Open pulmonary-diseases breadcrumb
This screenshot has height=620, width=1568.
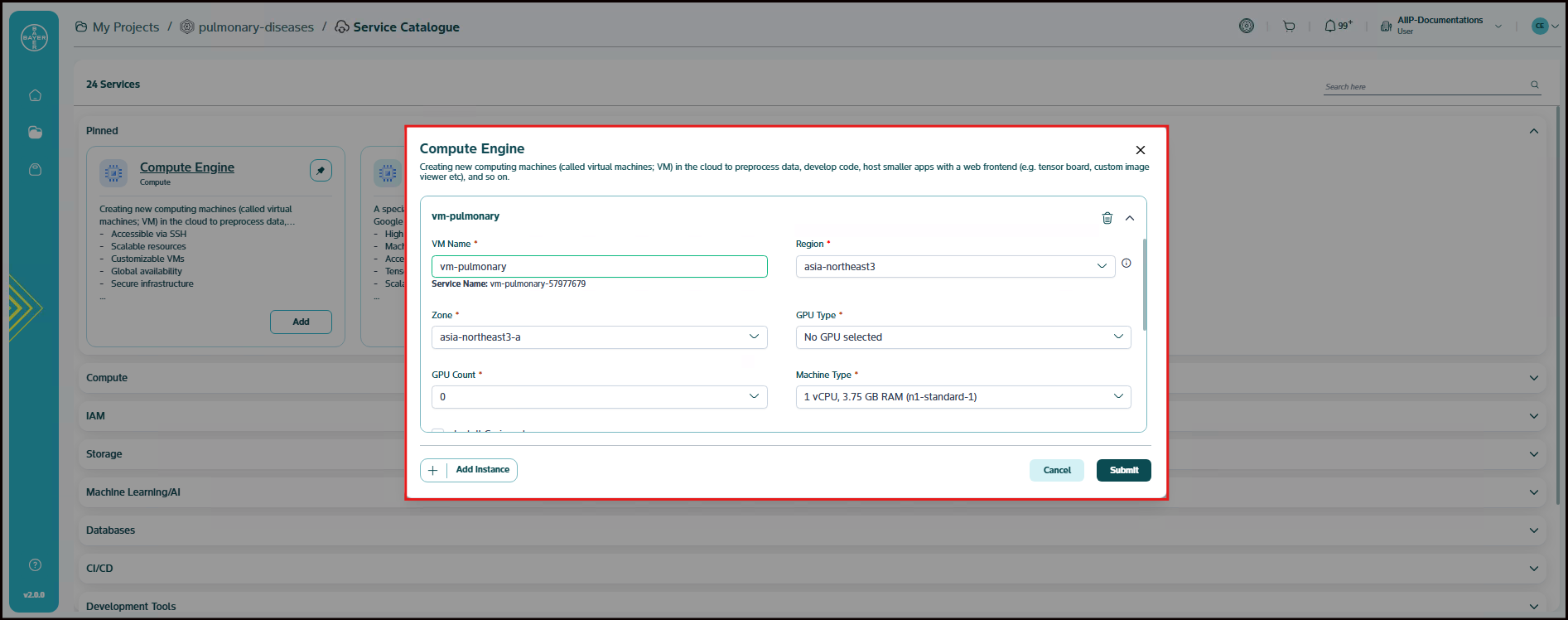pos(255,27)
